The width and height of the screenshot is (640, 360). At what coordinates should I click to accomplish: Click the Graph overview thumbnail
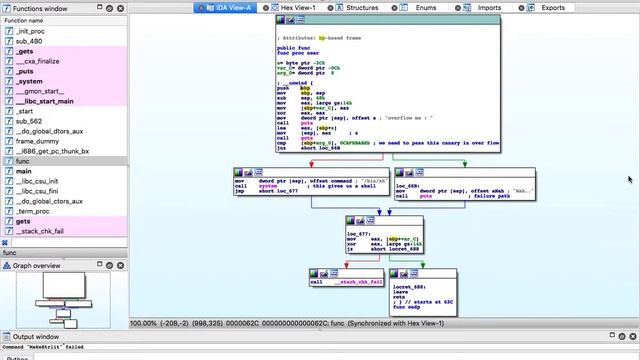tap(63, 300)
